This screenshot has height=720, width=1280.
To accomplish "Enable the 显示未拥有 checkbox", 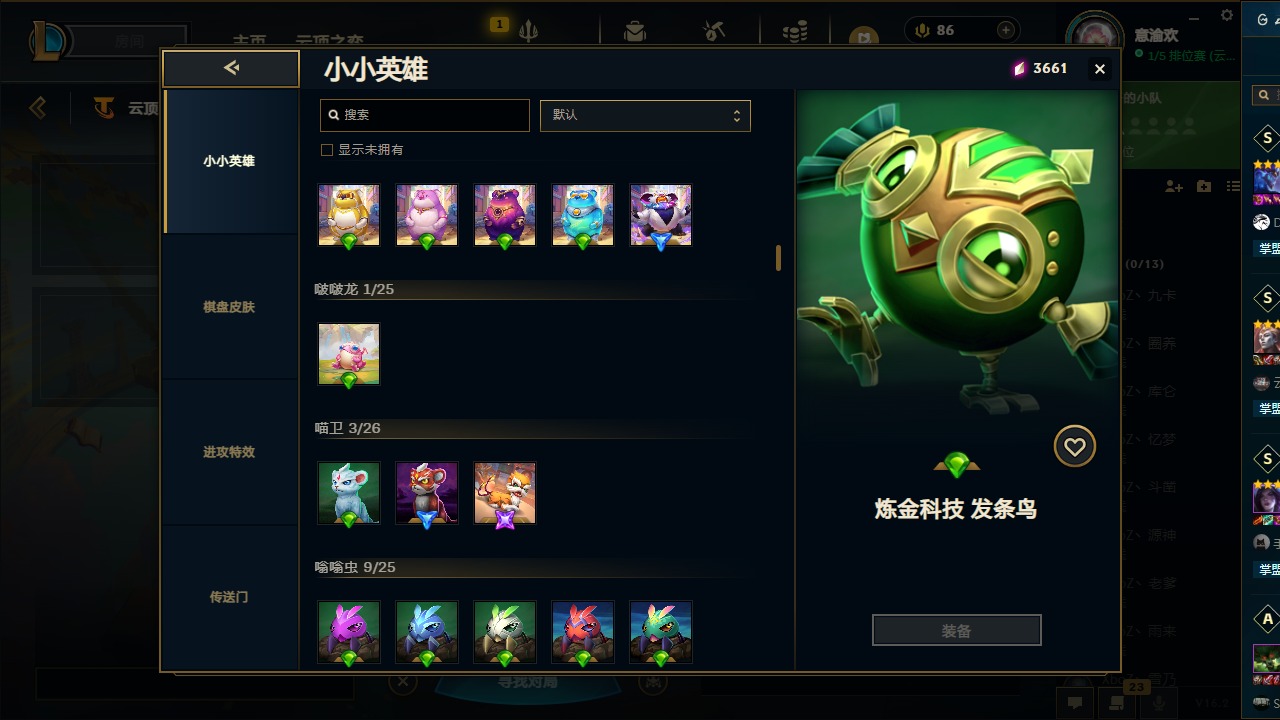I will (x=326, y=150).
